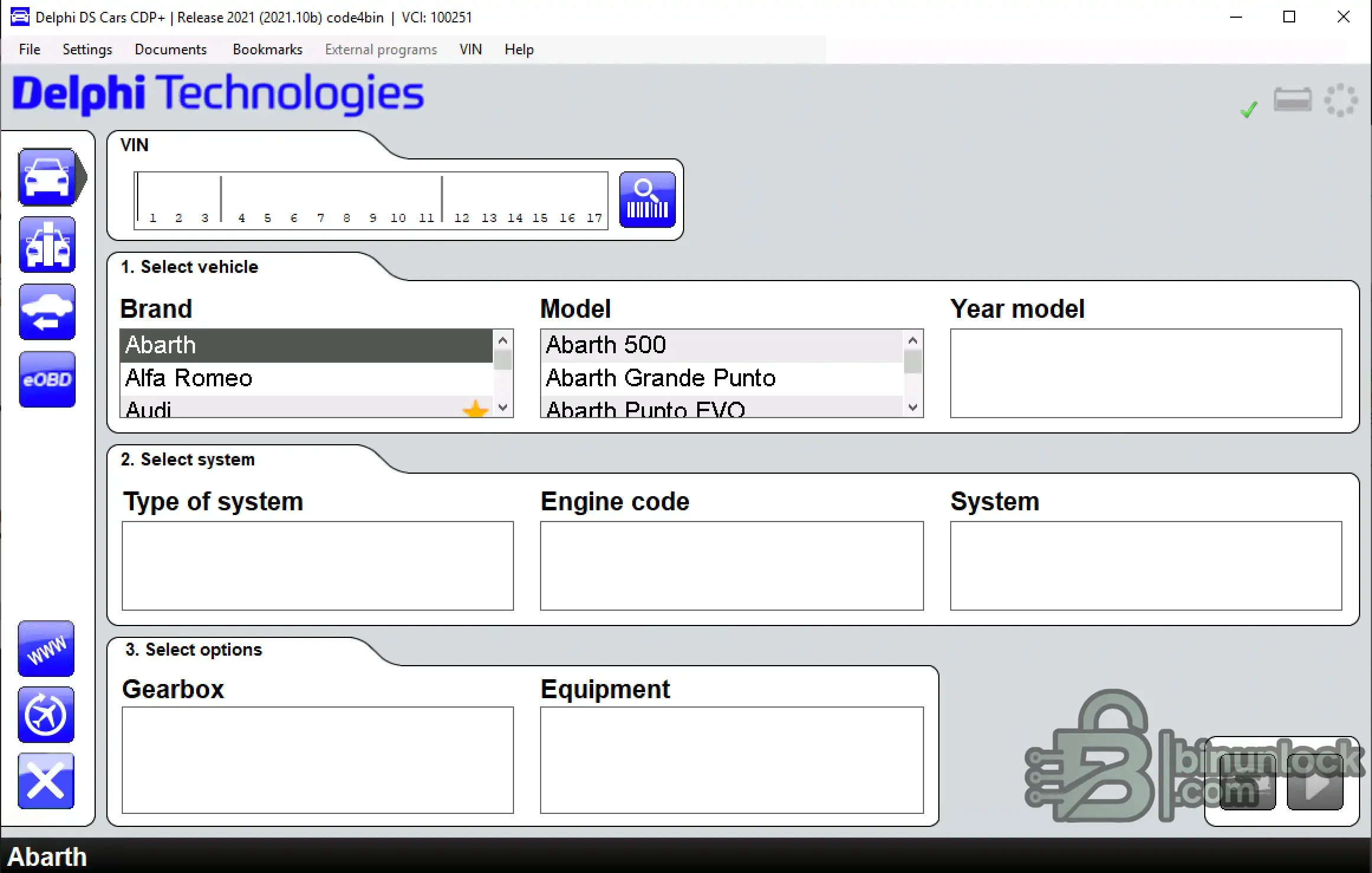Click the Brand list scroll-down arrow

(x=503, y=408)
